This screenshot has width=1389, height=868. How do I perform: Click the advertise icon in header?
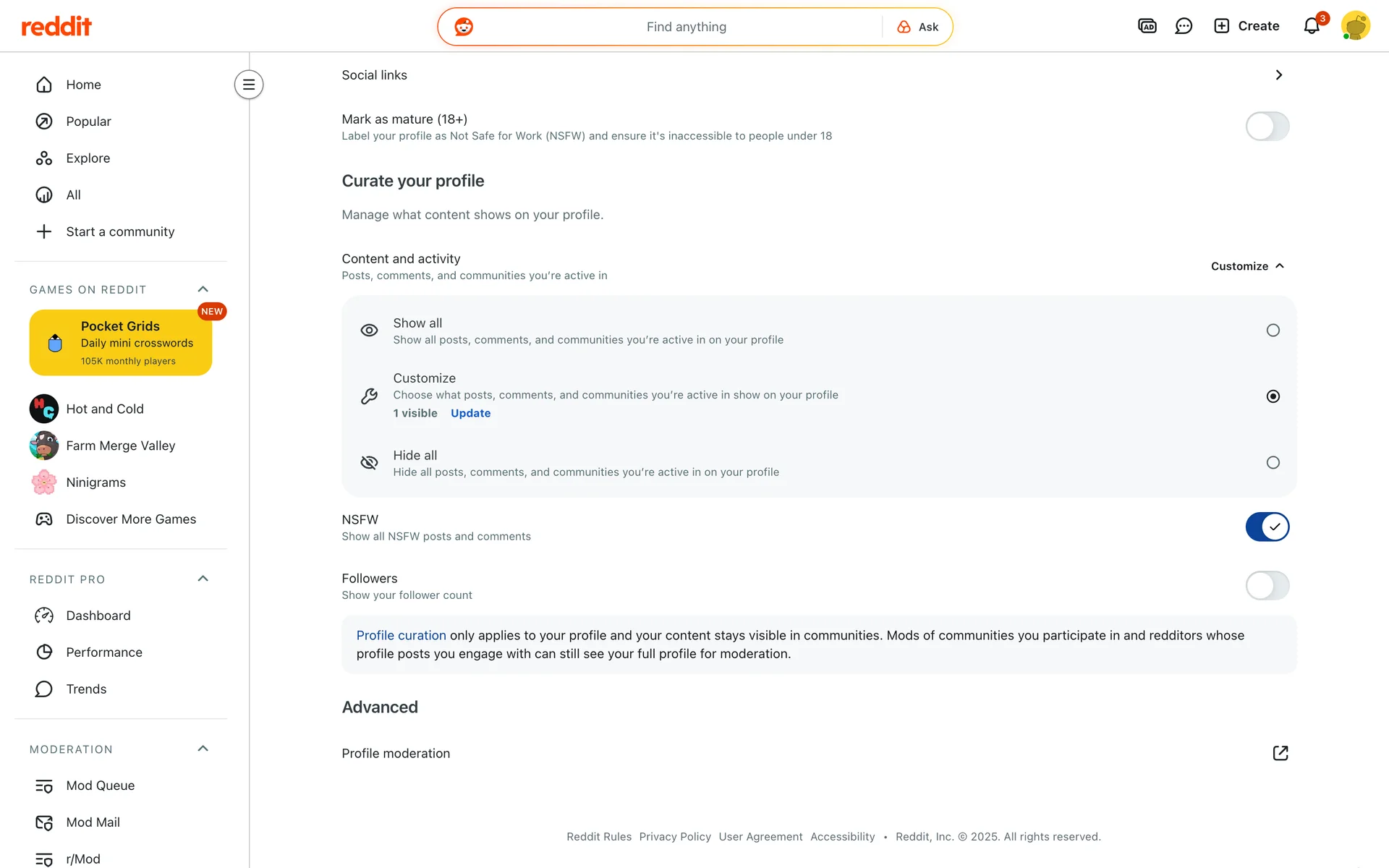pyautogui.click(x=1147, y=27)
